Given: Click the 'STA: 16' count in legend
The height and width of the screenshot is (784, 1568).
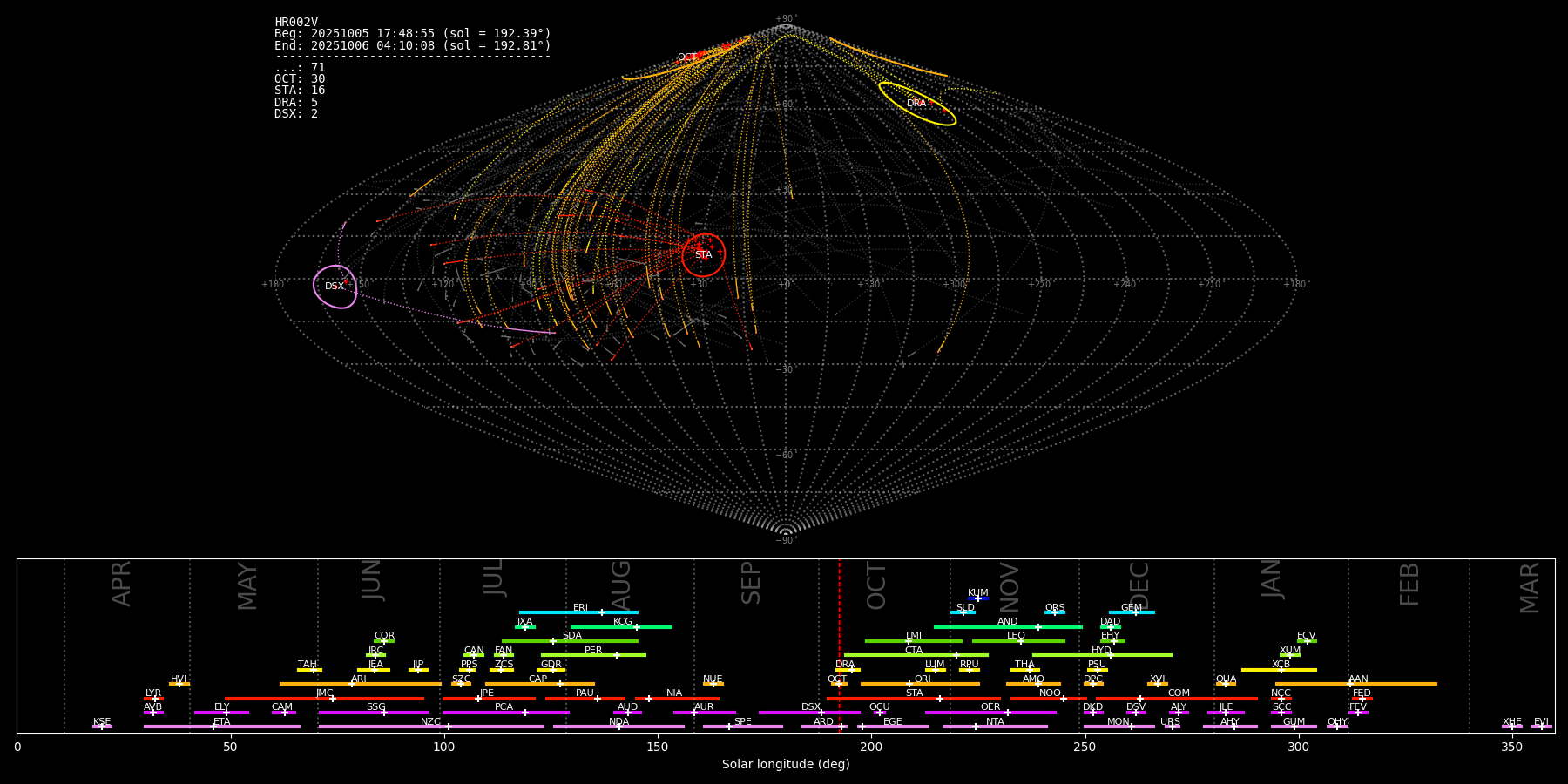Looking at the screenshot, I should (x=300, y=91).
